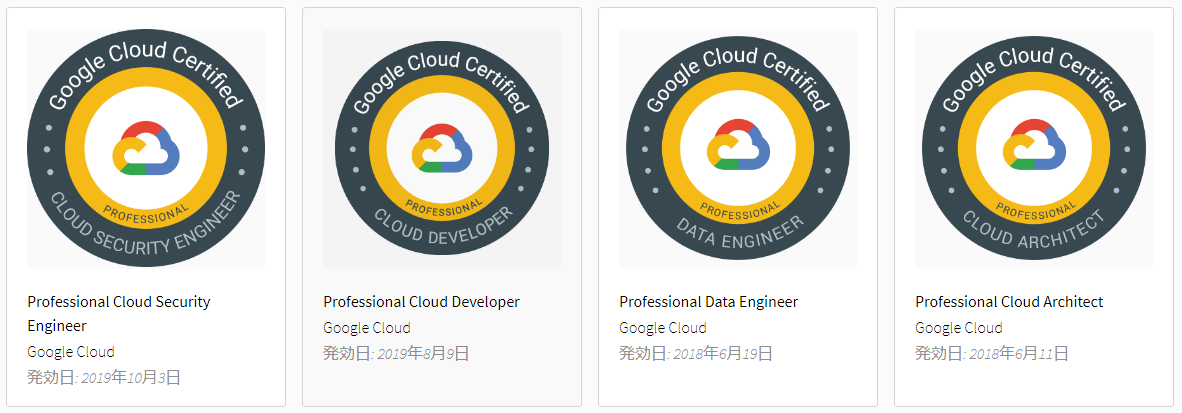Select the date 2019年8月9日
The image size is (1182, 413).
pos(423,353)
